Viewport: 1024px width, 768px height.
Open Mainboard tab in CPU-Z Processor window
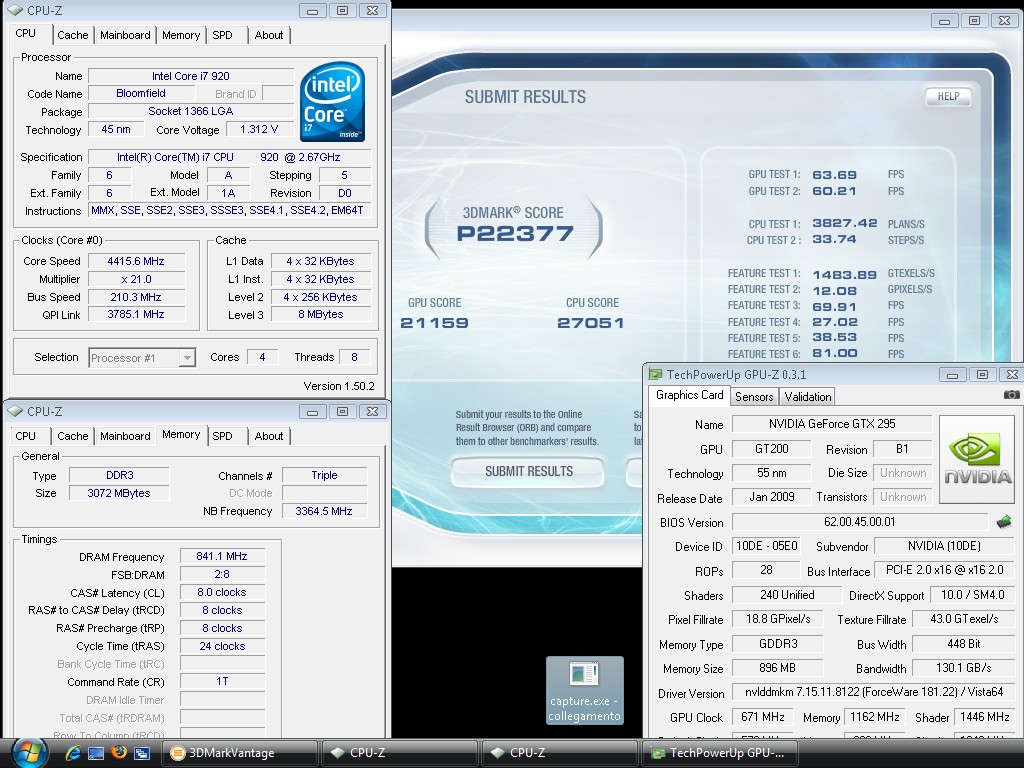pyautogui.click(x=125, y=35)
